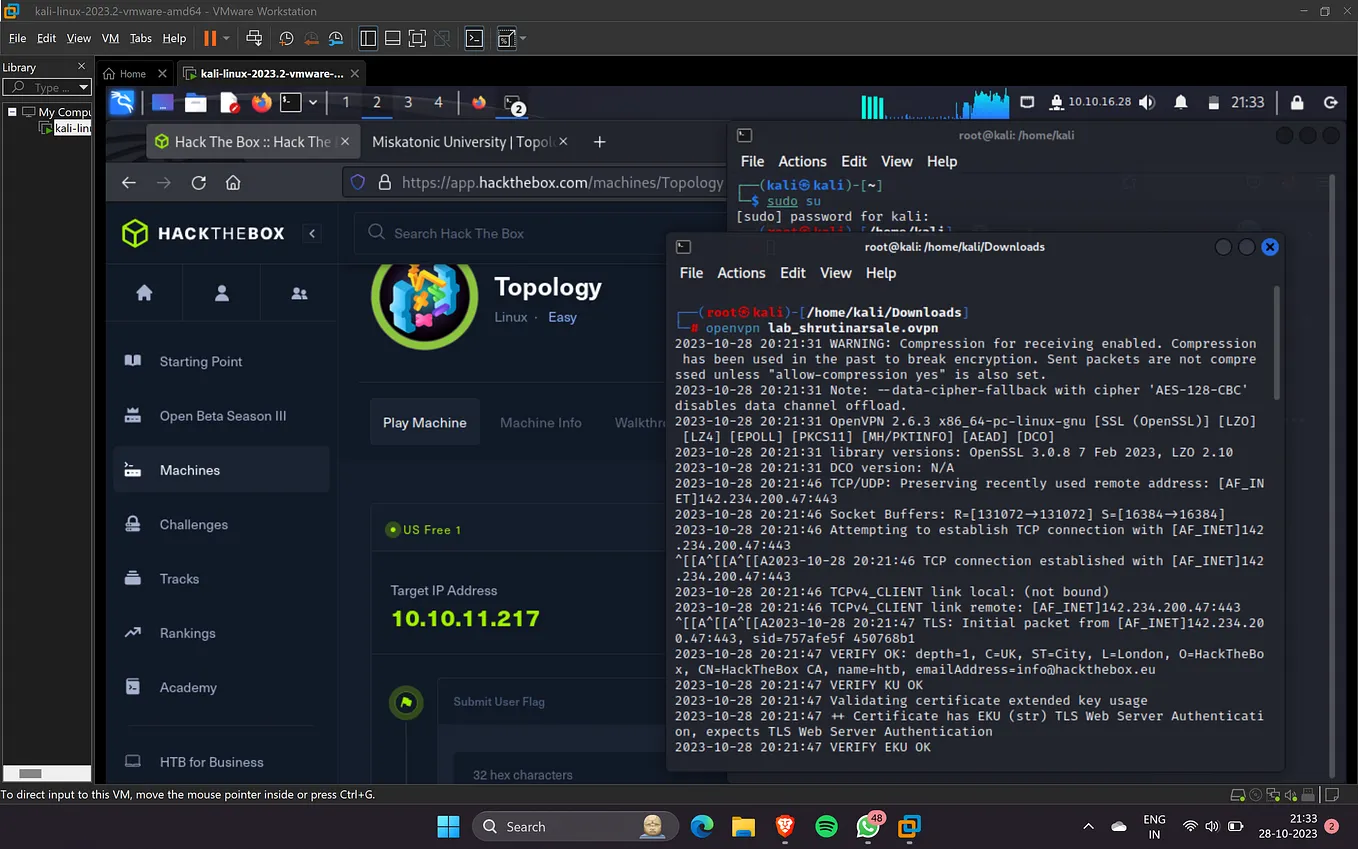
Task: Open the Spotify taskbar icon
Action: (826, 826)
